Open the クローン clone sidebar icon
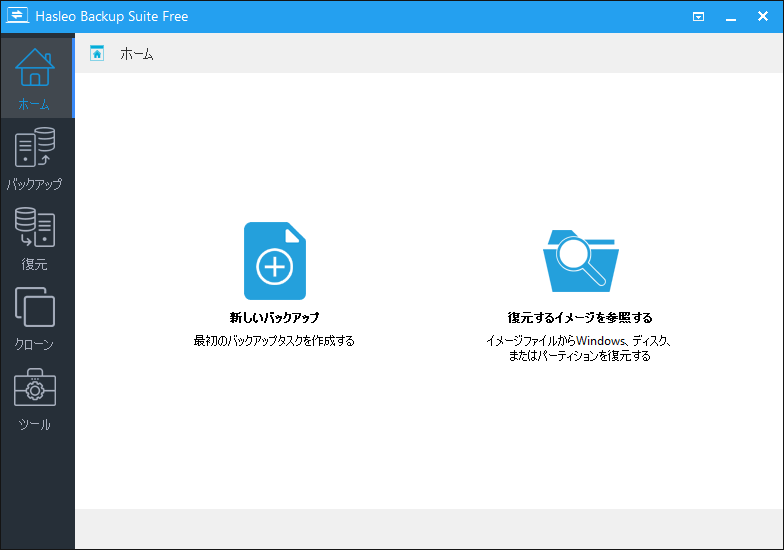This screenshot has height=550, width=784. [x=34, y=307]
